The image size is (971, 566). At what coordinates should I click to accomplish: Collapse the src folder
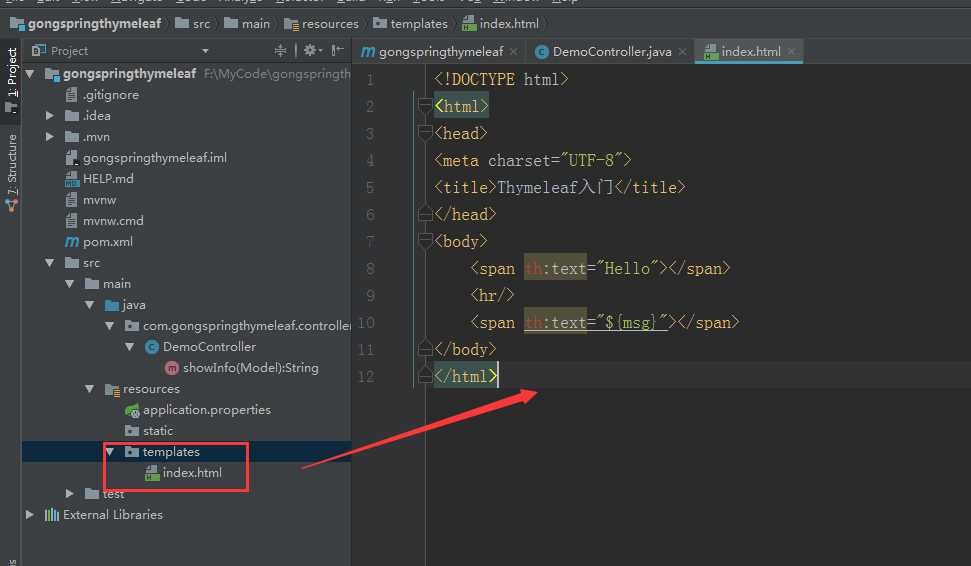pyautogui.click(x=50, y=263)
